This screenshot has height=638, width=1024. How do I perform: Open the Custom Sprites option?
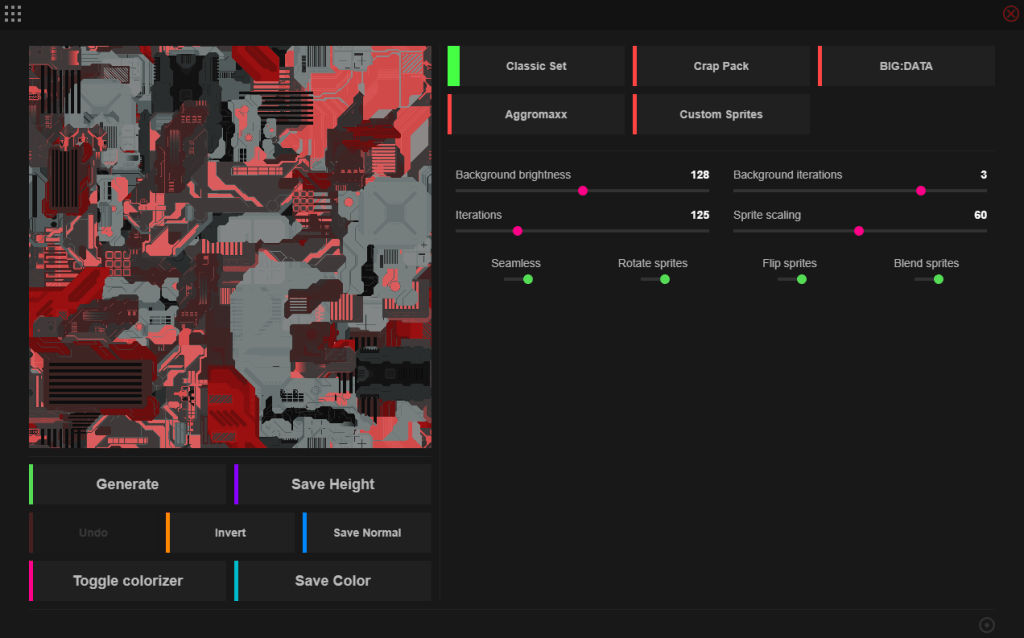click(x=721, y=115)
